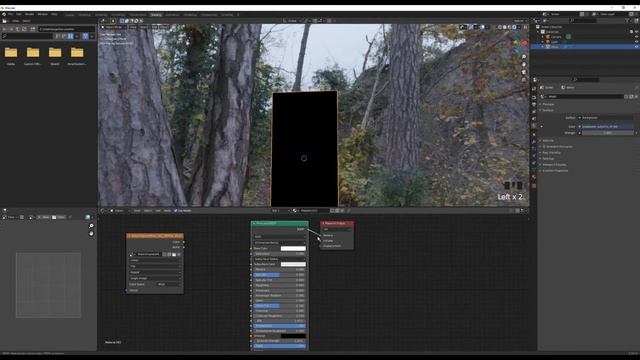Toggle Use Nodes checkbox in node editor
Viewport: 640px width, 360px height.
(x=176, y=211)
